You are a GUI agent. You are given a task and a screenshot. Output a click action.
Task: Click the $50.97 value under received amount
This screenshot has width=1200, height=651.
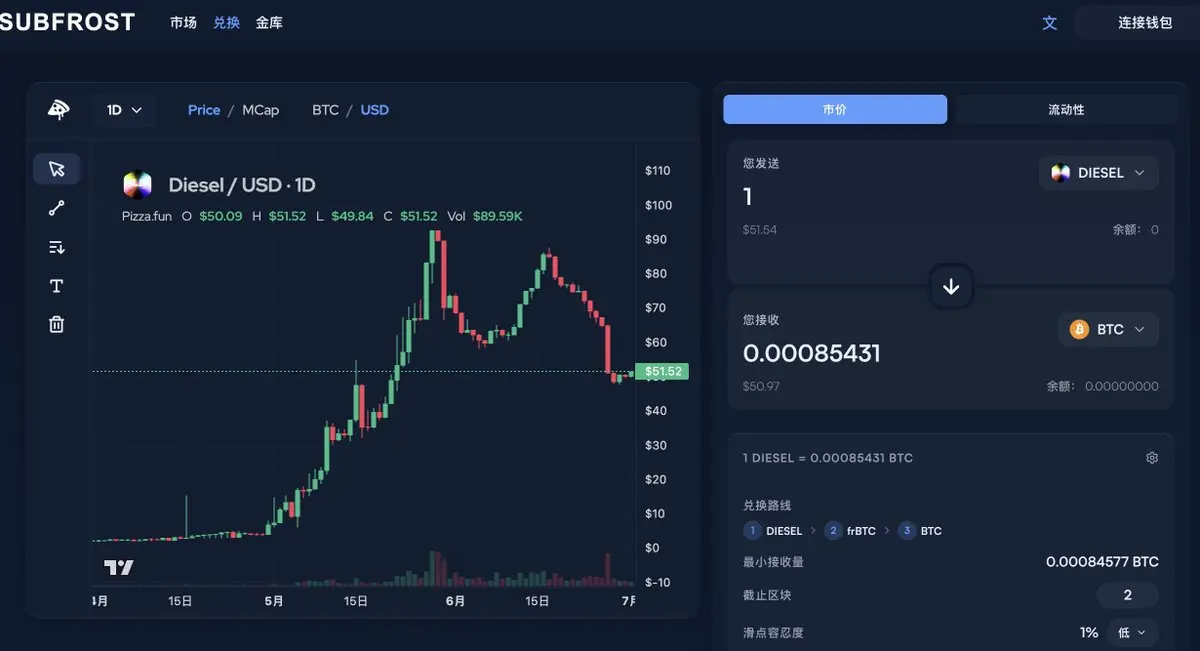point(760,386)
